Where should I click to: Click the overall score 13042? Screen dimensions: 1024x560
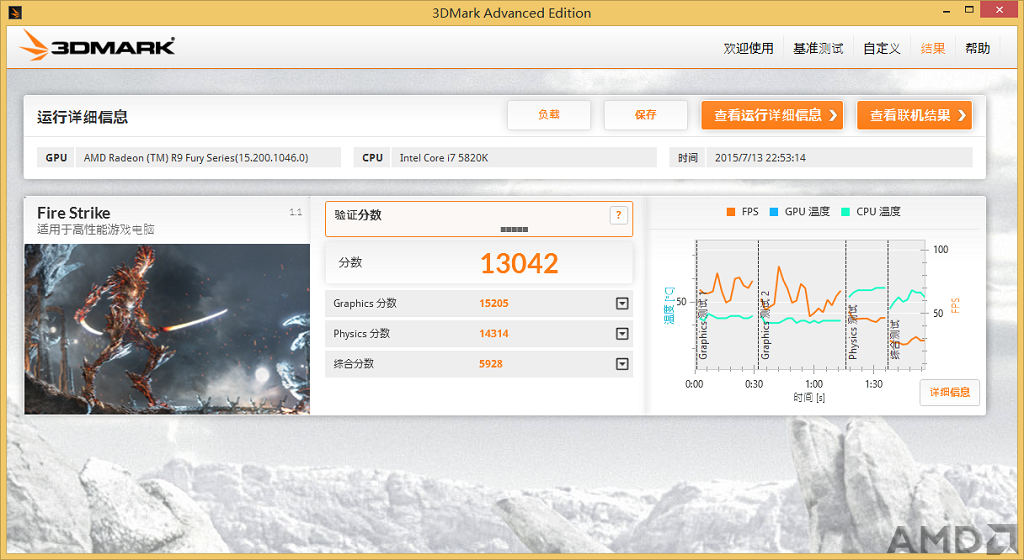[x=519, y=263]
